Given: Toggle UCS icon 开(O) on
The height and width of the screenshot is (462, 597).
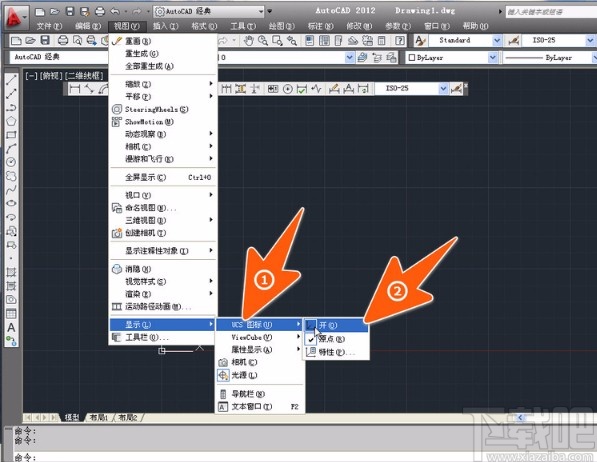Looking at the screenshot, I should coord(336,325).
